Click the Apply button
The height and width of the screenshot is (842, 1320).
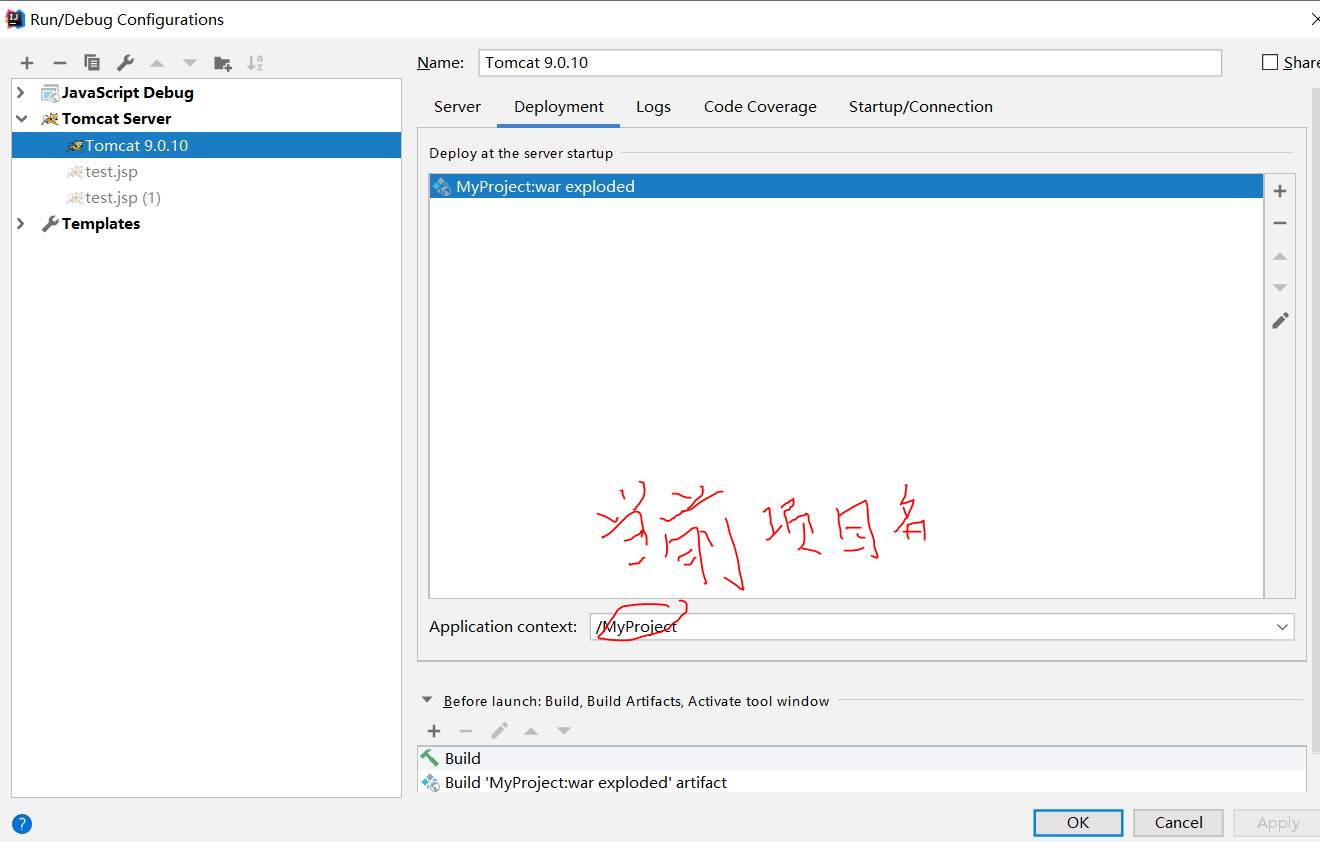tap(1277, 823)
